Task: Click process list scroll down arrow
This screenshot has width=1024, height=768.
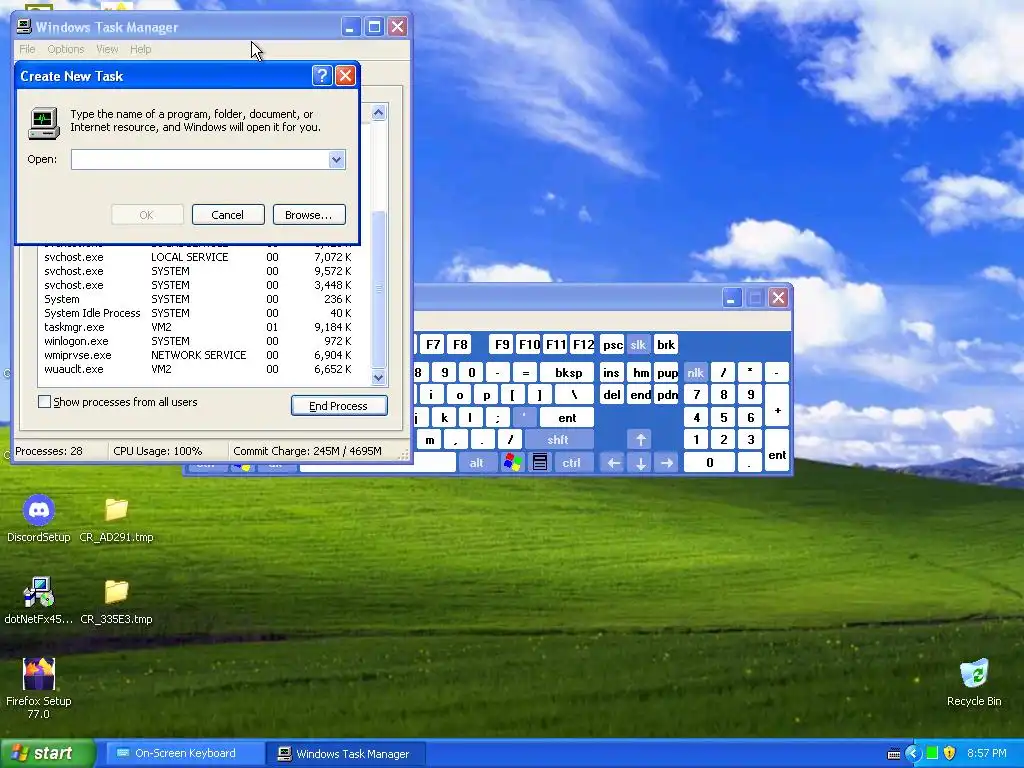Action: (x=378, y=377)
